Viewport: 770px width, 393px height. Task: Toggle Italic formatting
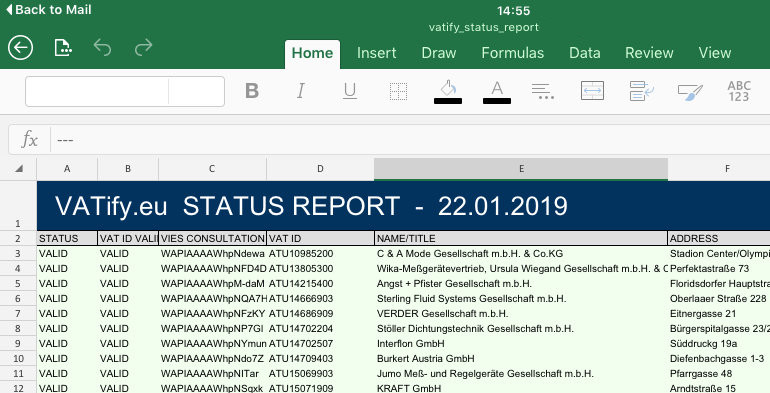coord(301,91)
